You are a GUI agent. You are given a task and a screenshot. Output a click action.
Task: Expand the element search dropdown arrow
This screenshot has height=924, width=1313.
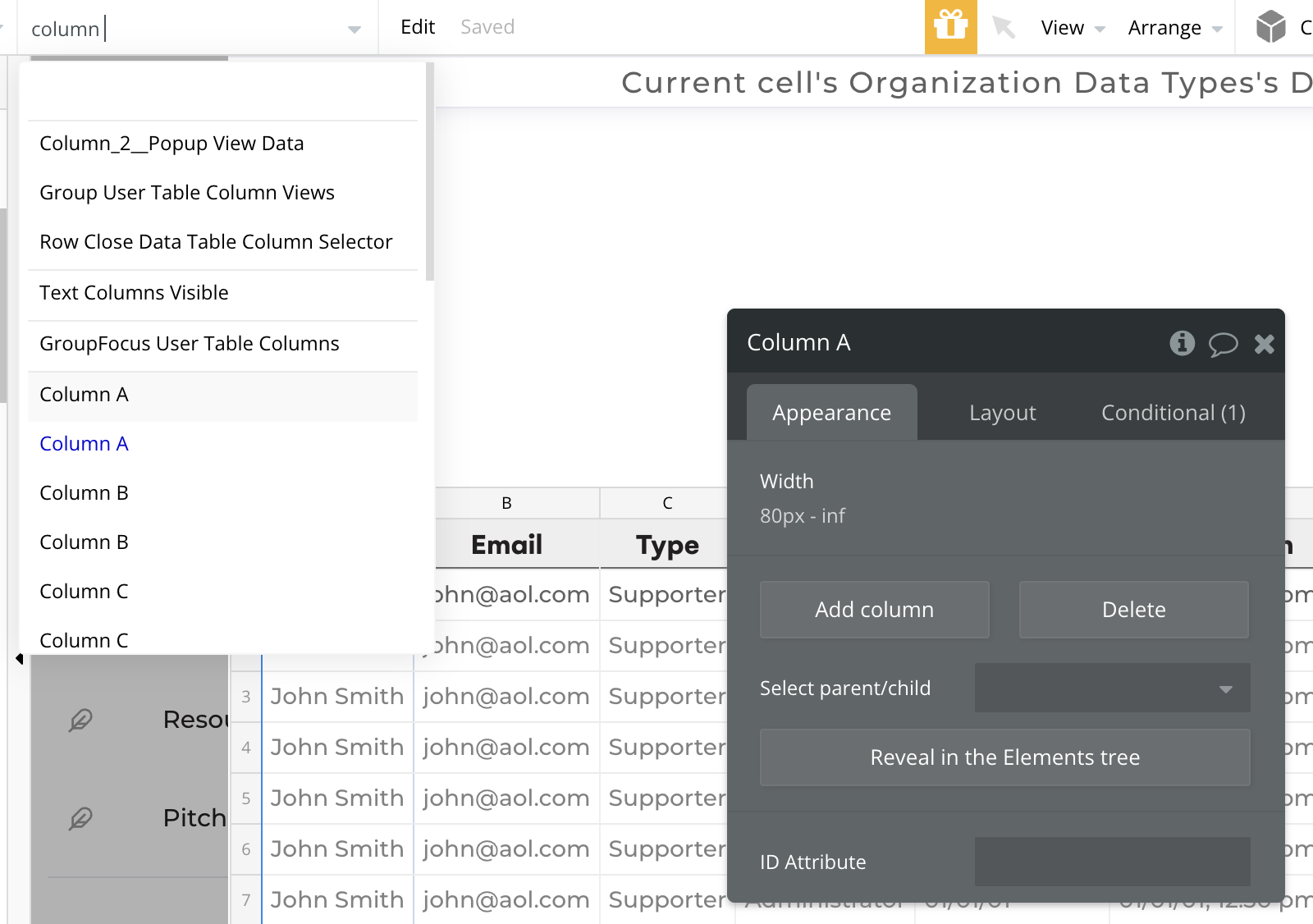click(x=354, y=30)
